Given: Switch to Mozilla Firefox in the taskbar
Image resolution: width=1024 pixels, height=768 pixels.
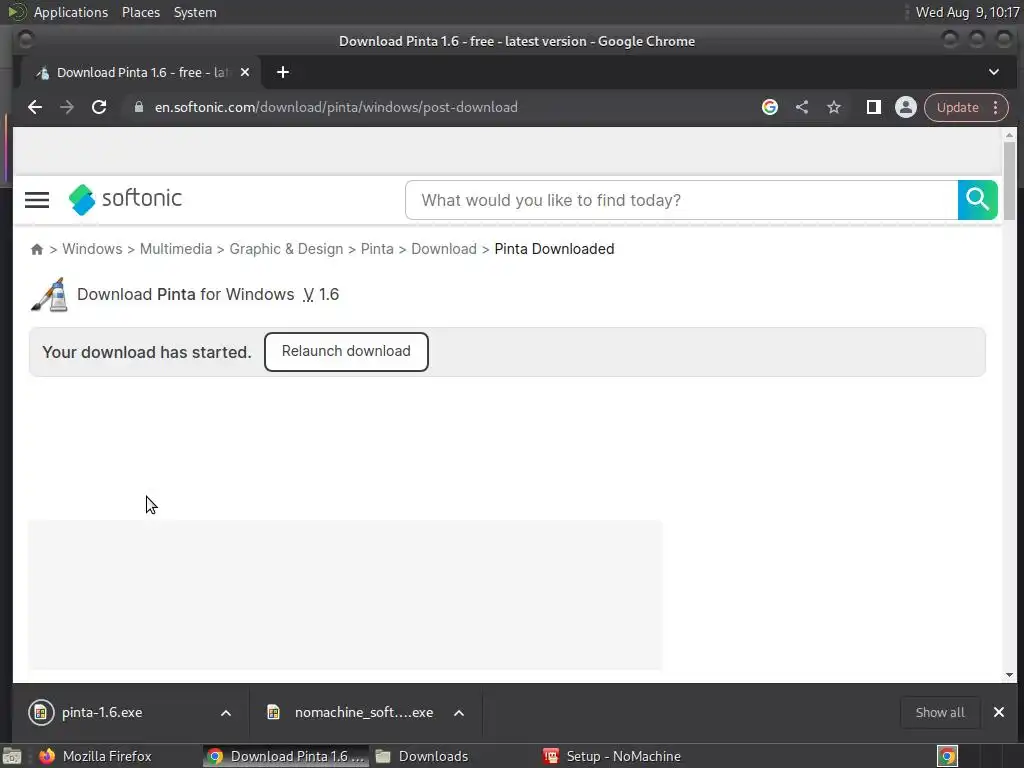Looking at the screenshot, I should 95,756.
